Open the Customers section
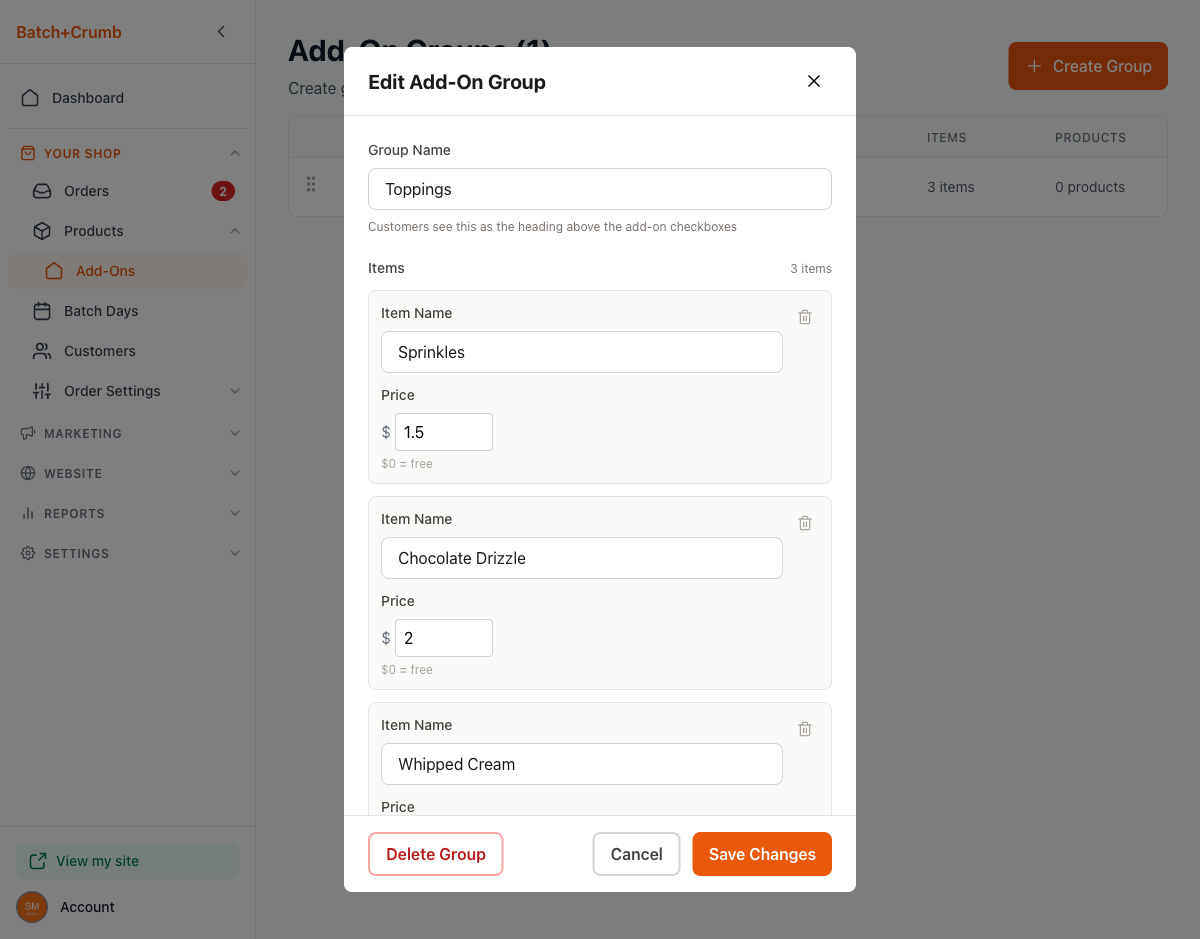 click(x=99, y=351)
